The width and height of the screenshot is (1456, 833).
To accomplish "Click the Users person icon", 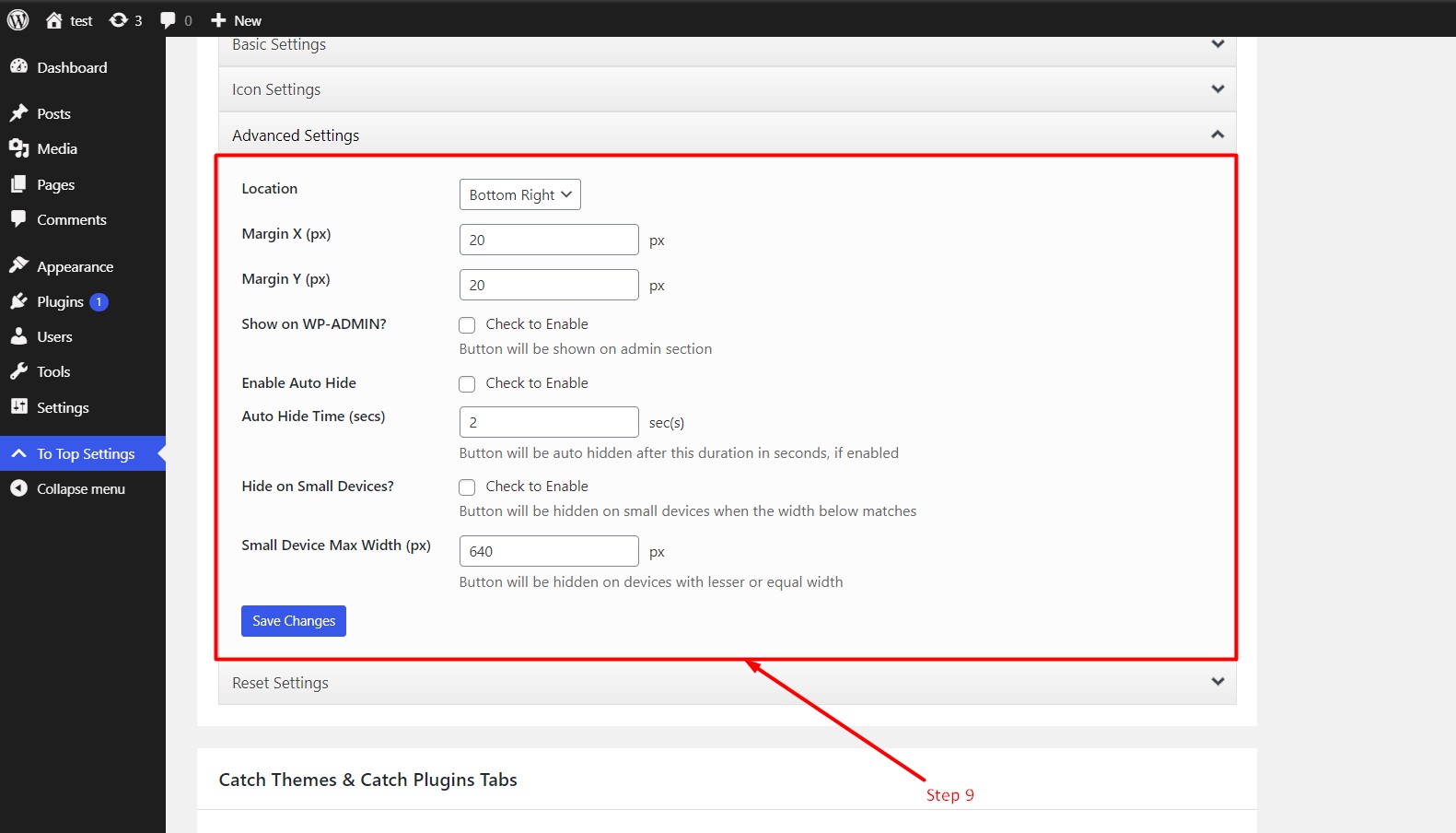I will pos(18,336).
